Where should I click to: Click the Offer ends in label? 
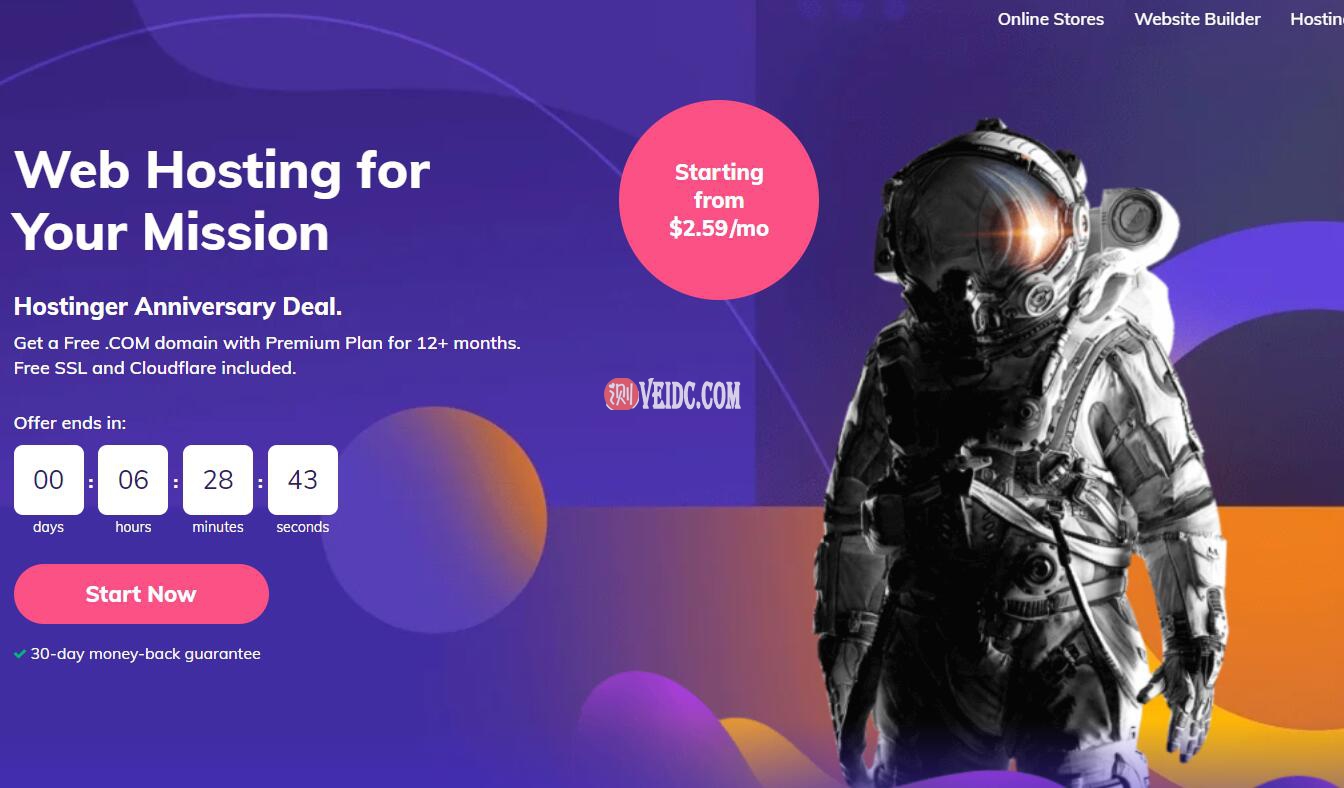tap(70, 423)
